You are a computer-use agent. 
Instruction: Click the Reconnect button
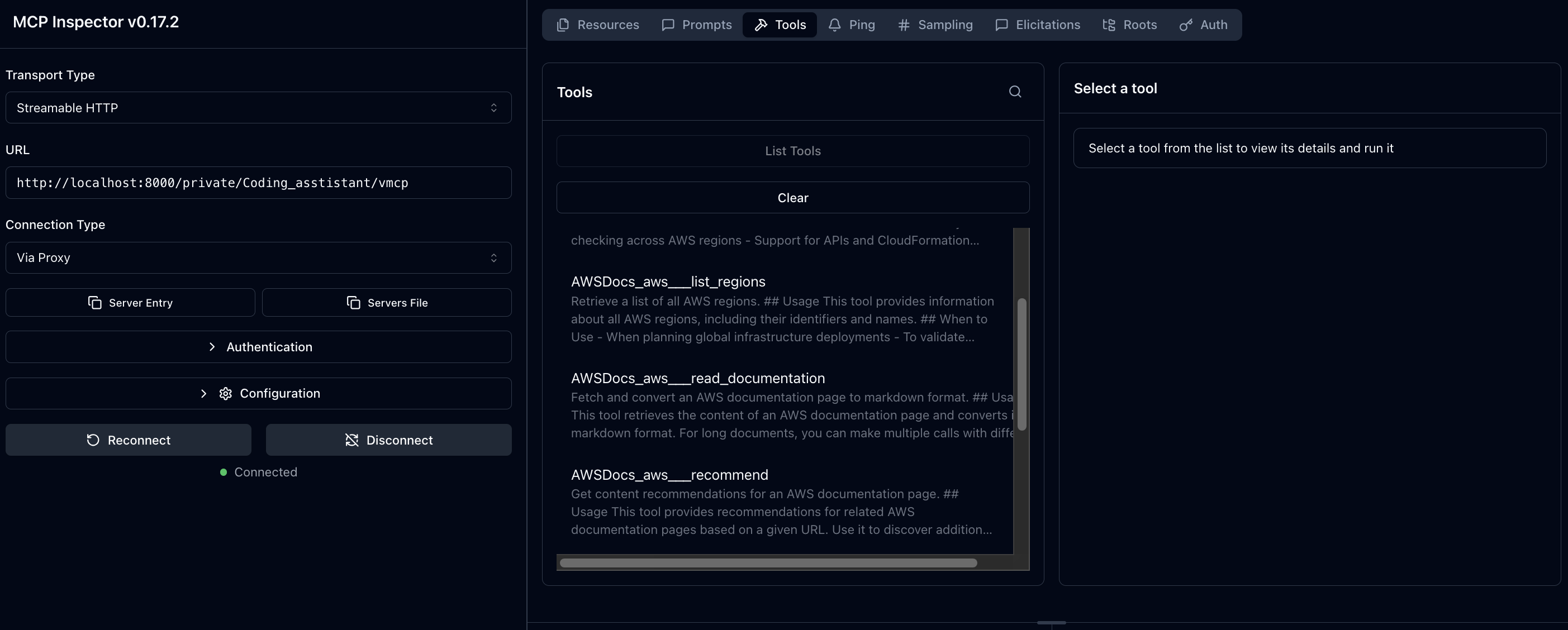[x=129, y=440]
